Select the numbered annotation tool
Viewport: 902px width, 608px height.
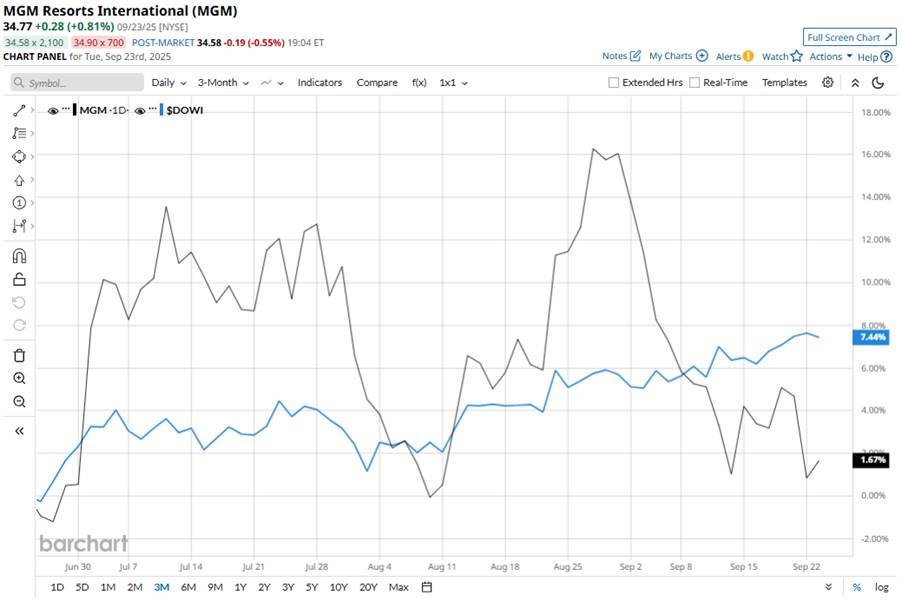pyautogui.click(x=19, y=202)
